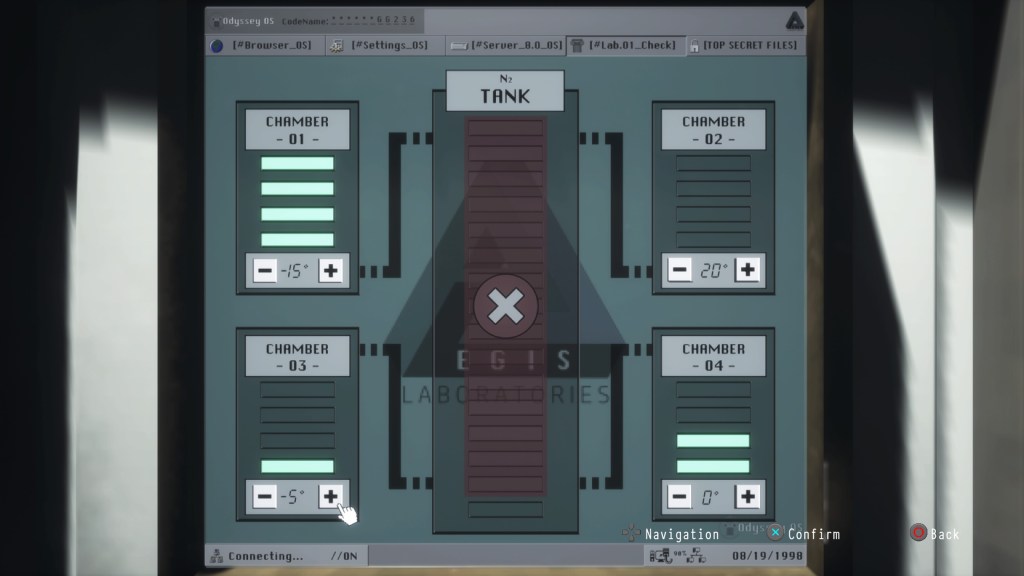Click the network icon beside Connecting status

215,556
